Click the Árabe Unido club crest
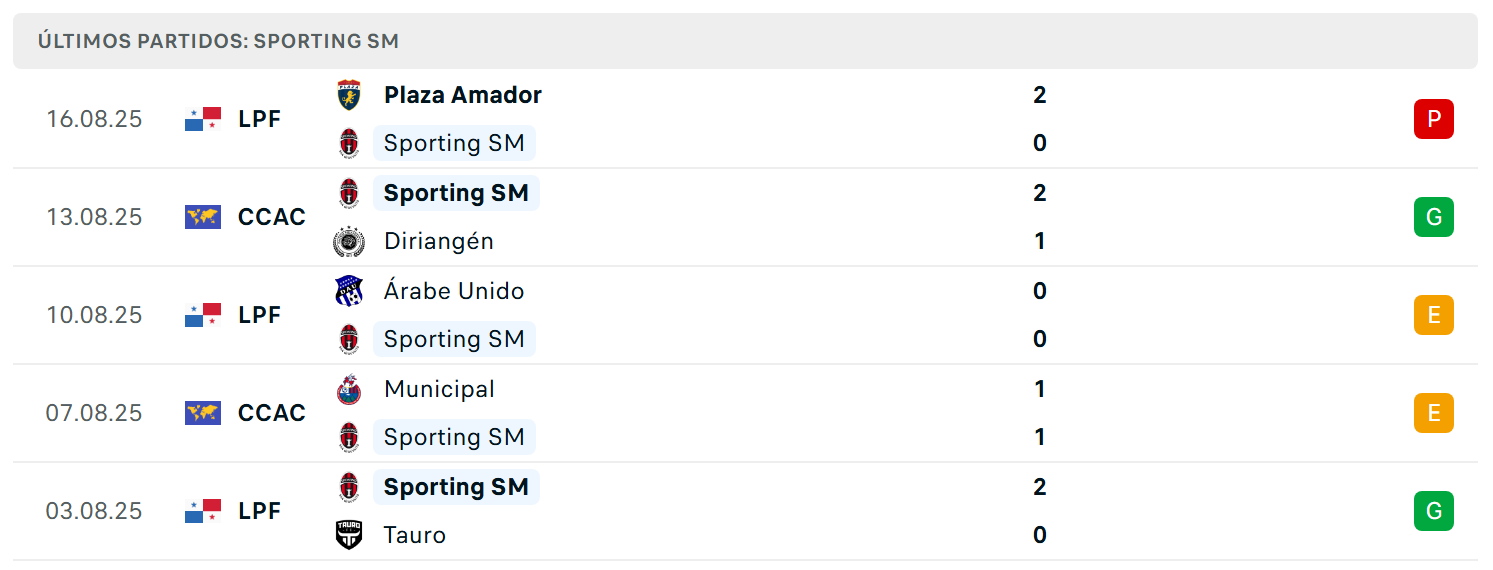Image resolution: width=1493 pixels, height=570 pixels. tap(348, 291)
